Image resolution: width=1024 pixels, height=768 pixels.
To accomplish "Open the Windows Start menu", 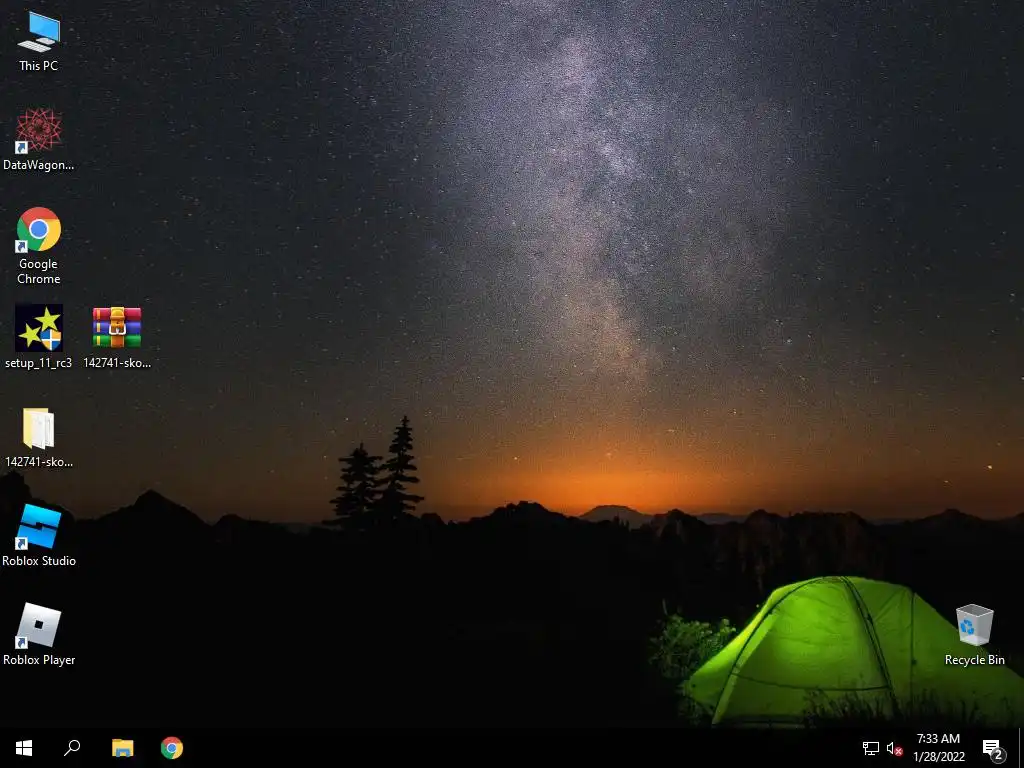I will click(x=24, y=748).
